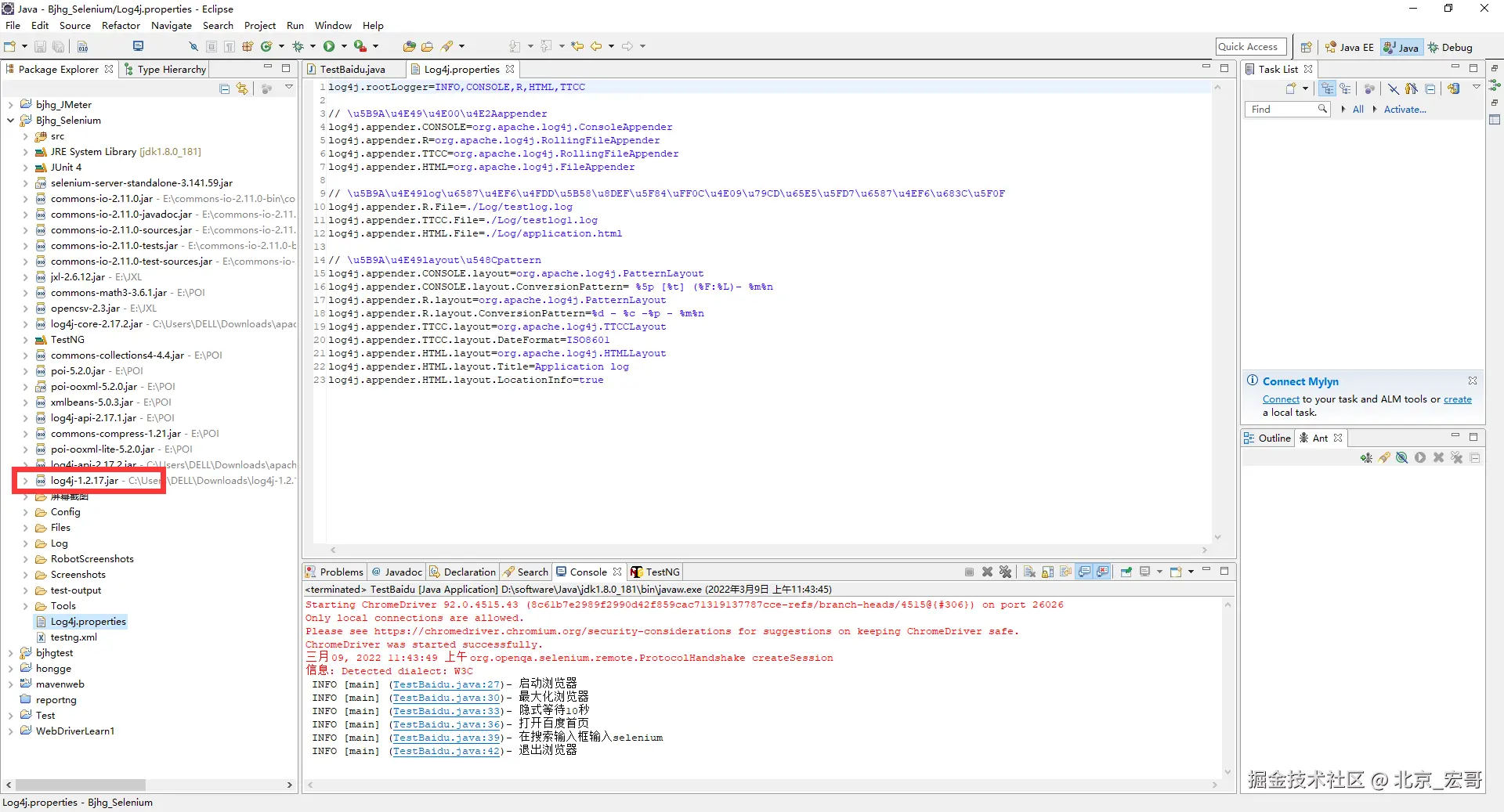This screenshot has width=1504, height=812.
Task: Toggle Mark Occurrences pen icon in toolbar
Action: point(193,47)
